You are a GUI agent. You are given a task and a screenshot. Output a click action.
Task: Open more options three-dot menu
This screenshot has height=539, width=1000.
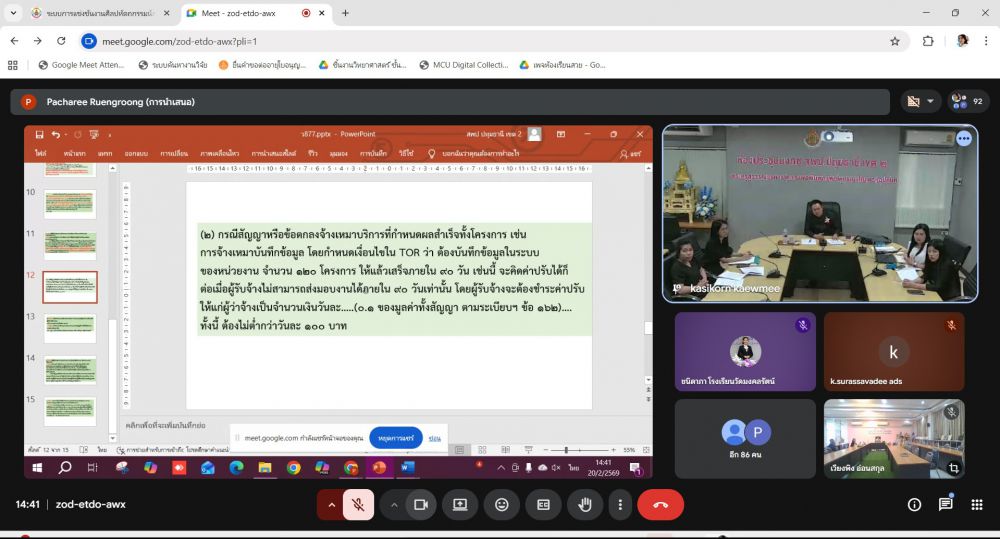point(620,505)
